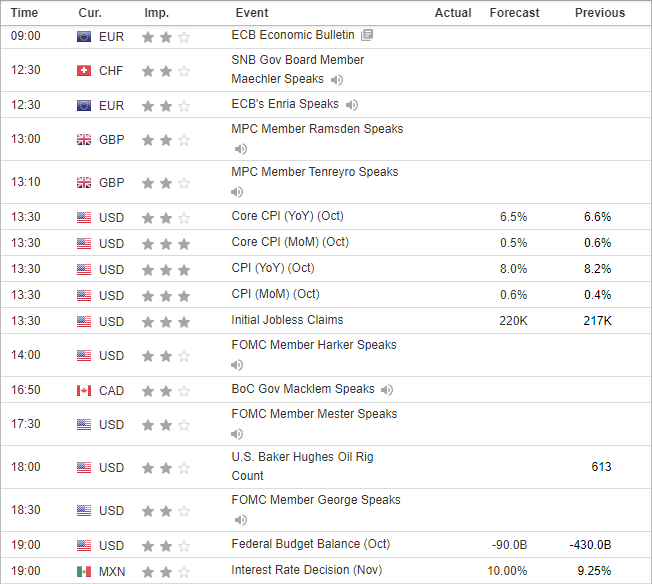
Task: Click the Canadian flag next to CAD
Action: (84, 391)
